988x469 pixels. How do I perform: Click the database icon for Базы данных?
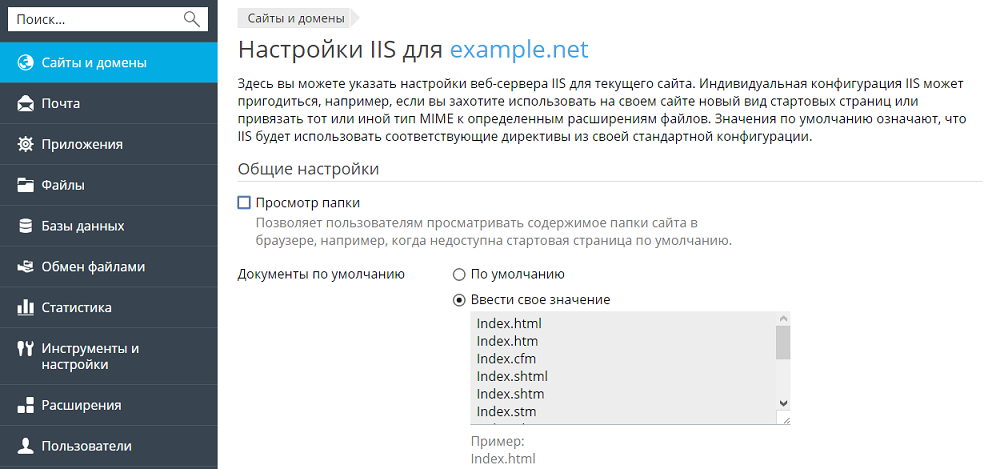point(26,226)
